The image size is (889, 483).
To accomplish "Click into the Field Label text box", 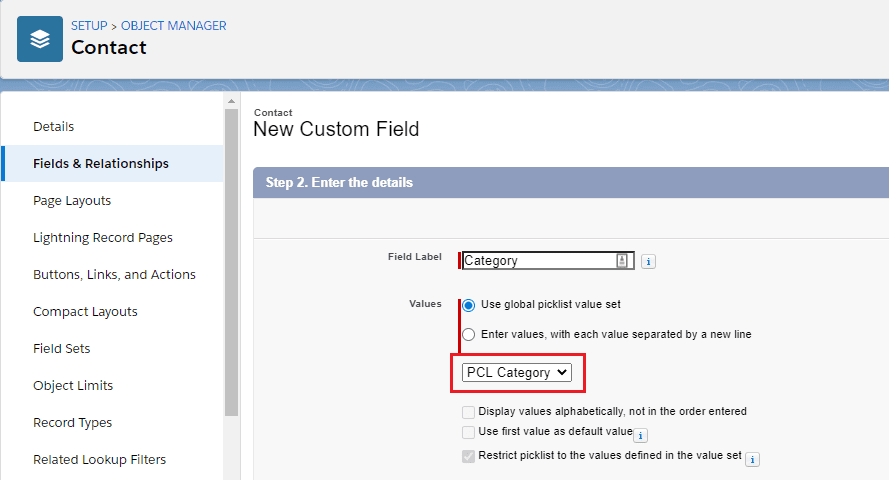I will (x=538, y=261).
